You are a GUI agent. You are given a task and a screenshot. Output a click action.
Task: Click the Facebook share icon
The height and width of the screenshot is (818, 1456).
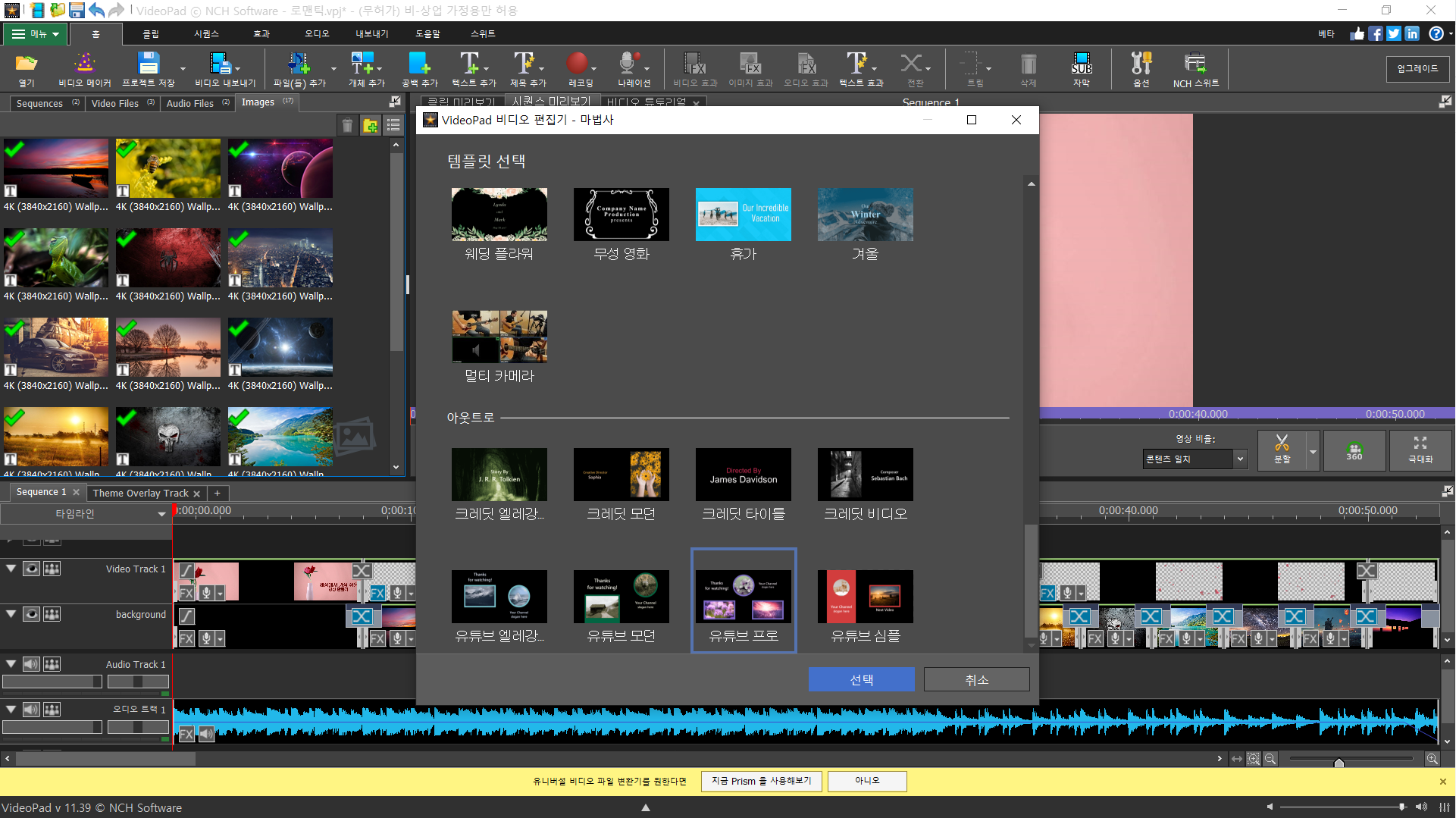pyautogui.click(x=1375, y=33)
